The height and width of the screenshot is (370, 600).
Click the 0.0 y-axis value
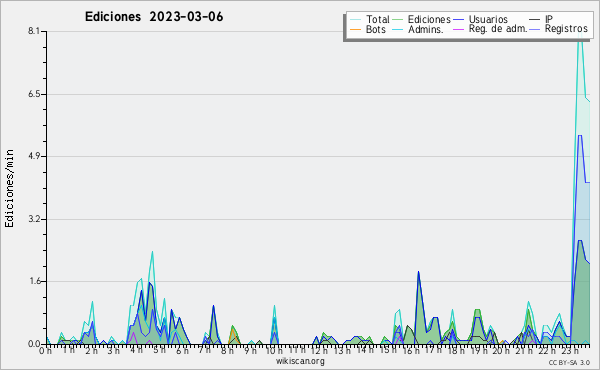34,344
